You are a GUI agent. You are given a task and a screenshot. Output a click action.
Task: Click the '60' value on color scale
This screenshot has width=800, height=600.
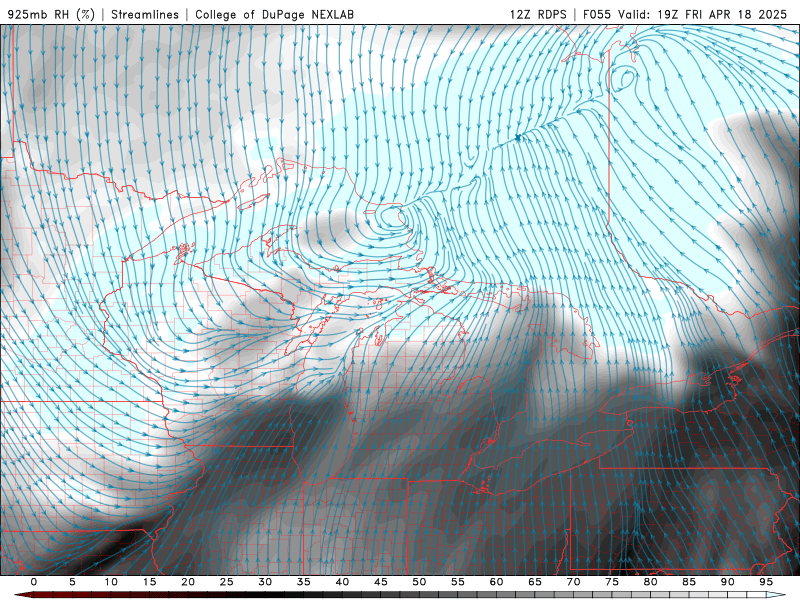496,582
